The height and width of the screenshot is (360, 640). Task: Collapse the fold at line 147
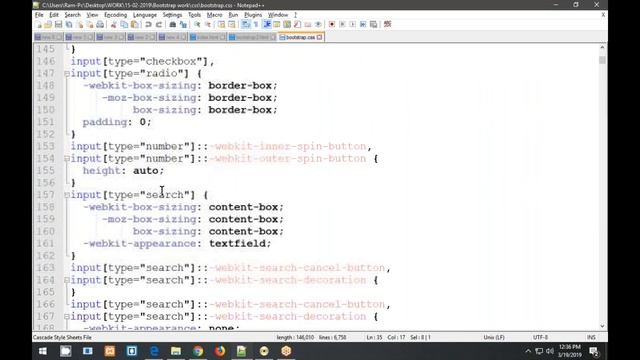point(67,74)
